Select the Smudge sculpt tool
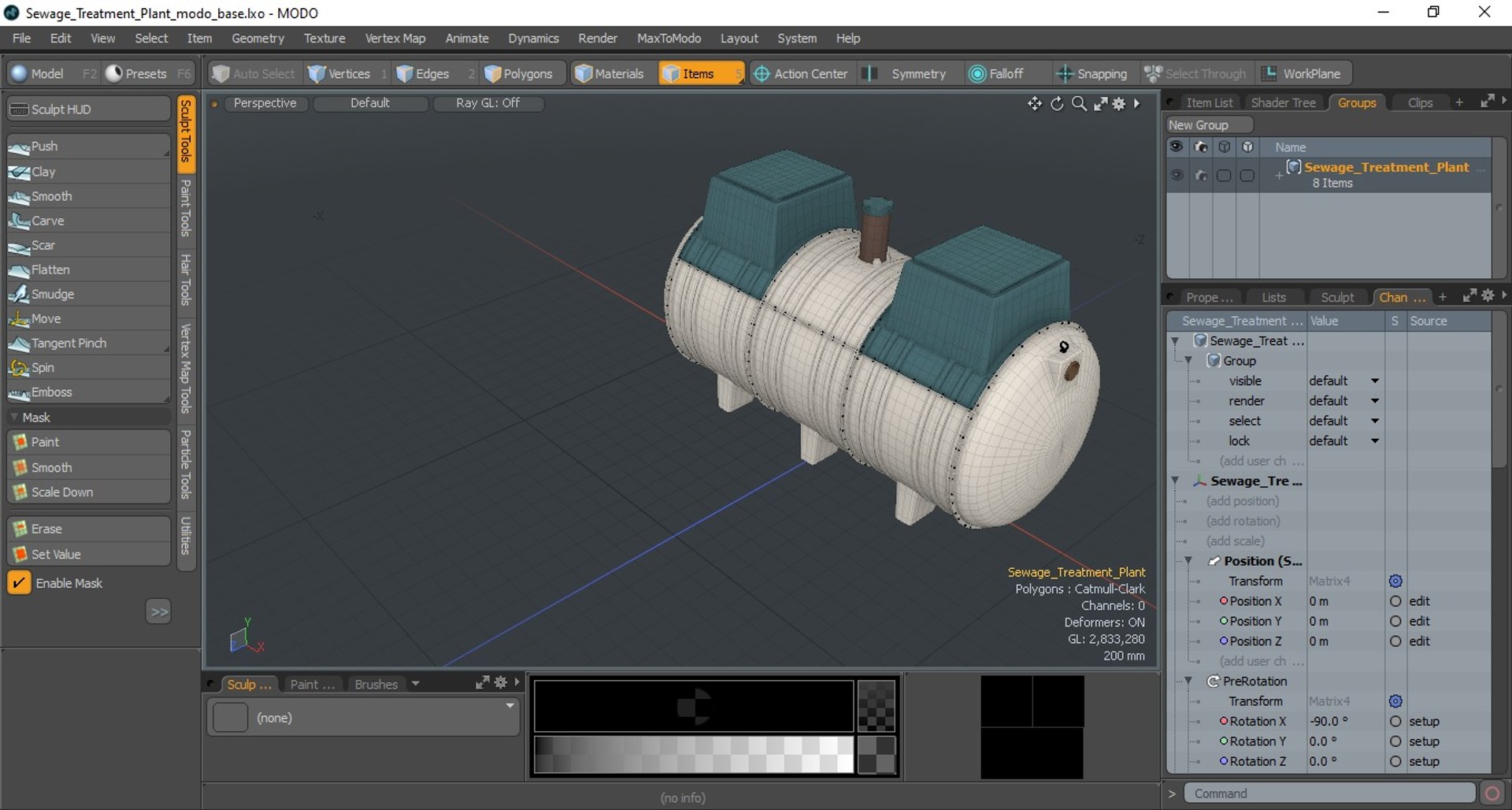The image size is (1512, 810). click(88, 294)
